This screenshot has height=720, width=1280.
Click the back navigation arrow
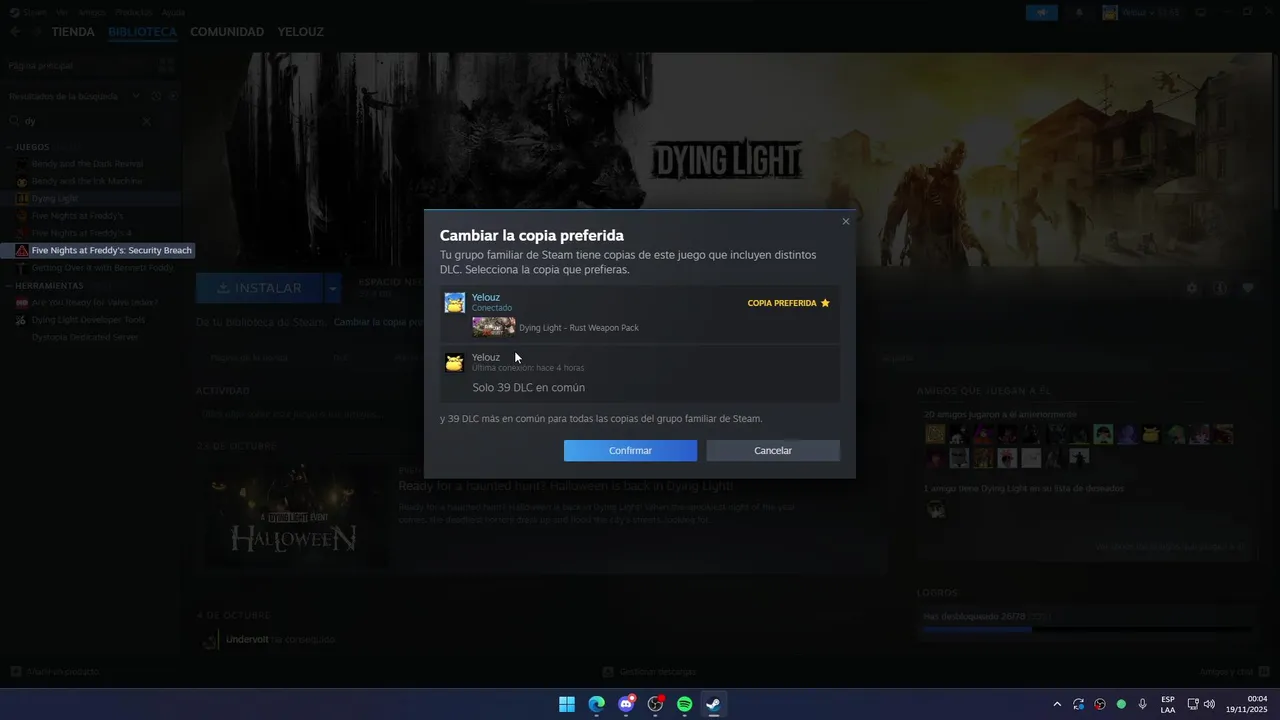pos(15,32)
